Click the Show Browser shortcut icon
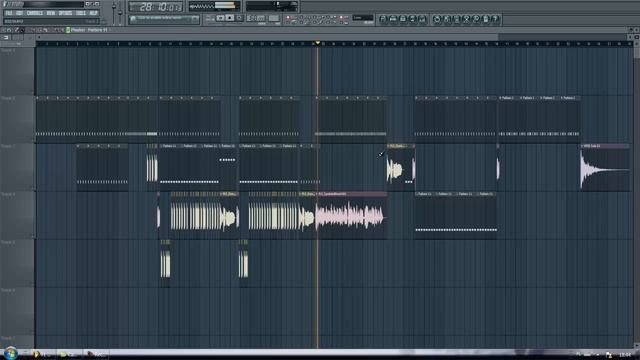The image size is (640, 360). [x=412, y=19]
